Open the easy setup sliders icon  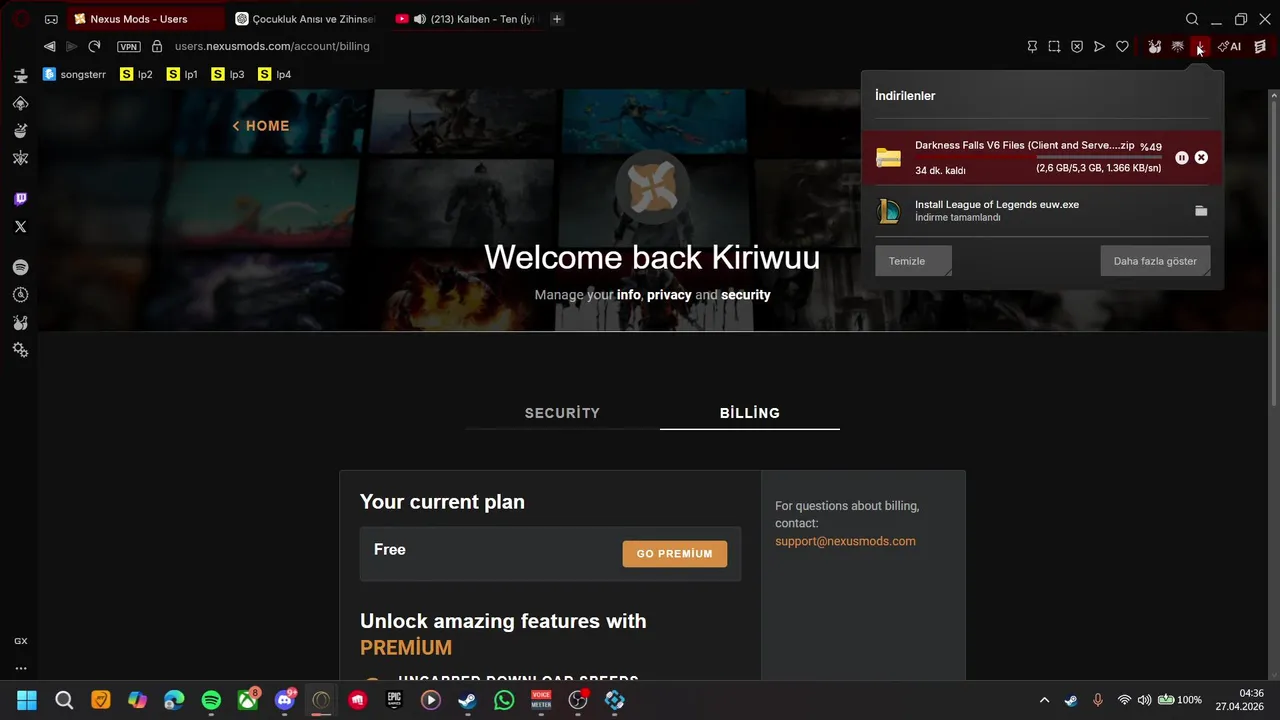[x=1260, y=46]
